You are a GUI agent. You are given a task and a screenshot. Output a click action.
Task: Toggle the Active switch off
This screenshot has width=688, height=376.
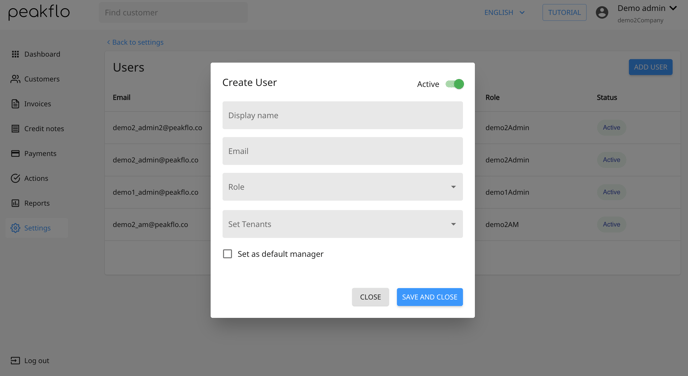coord(455,84)
